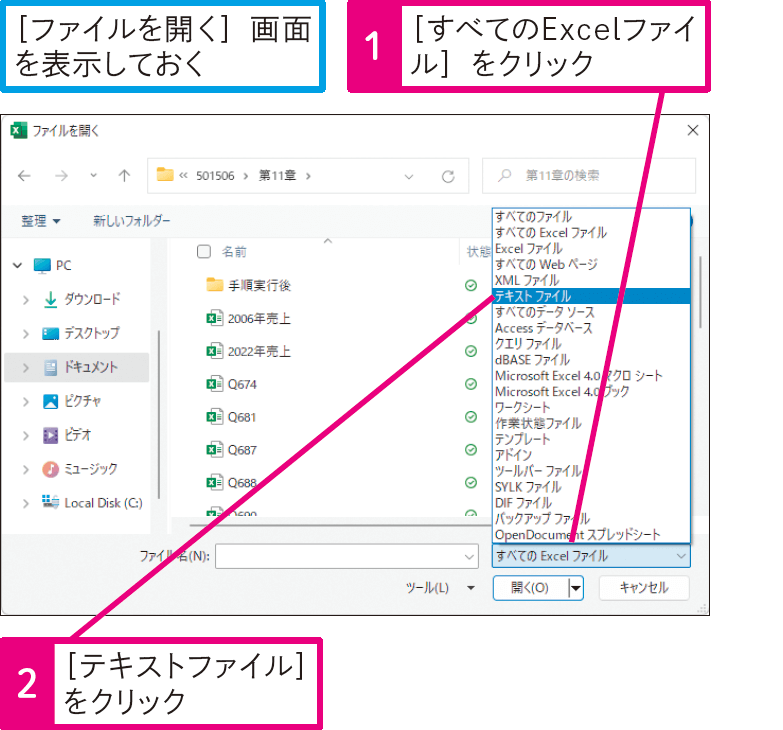This screenshot has height=730, width=783.
Task: Click the 第11章の検索 search field
Action: click(589, 176)
